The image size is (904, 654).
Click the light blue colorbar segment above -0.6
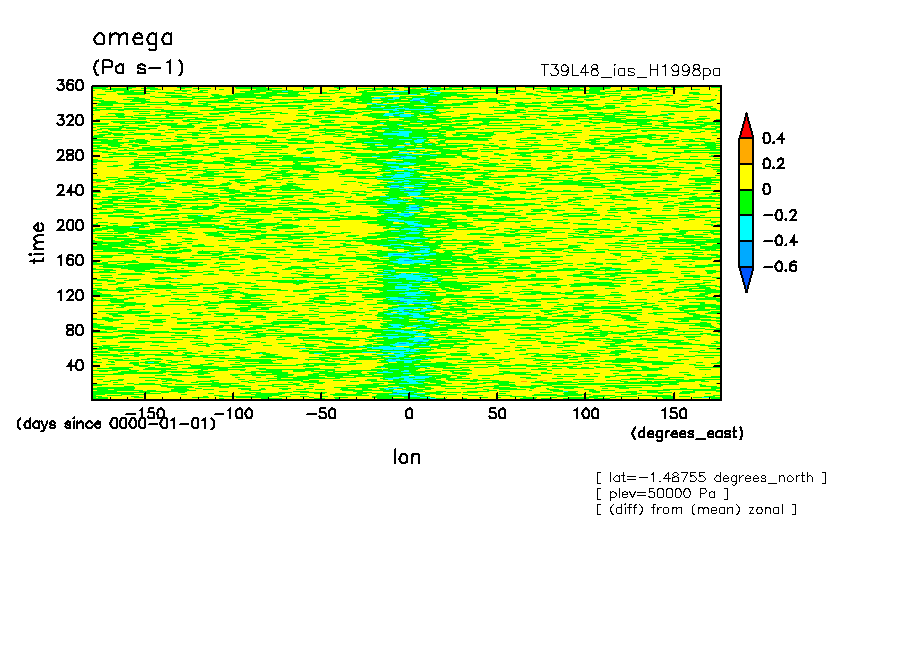746,254
